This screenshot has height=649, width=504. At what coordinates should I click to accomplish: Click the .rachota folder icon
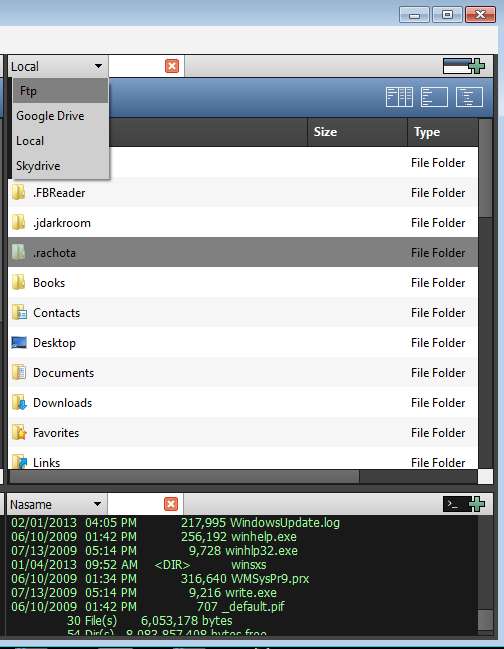point(19,252)
